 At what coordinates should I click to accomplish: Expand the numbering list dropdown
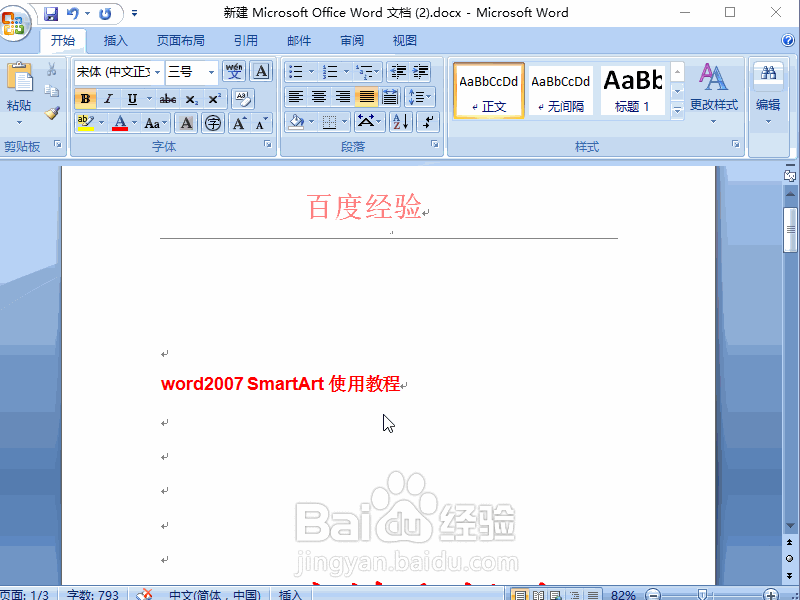pos(346,72)
